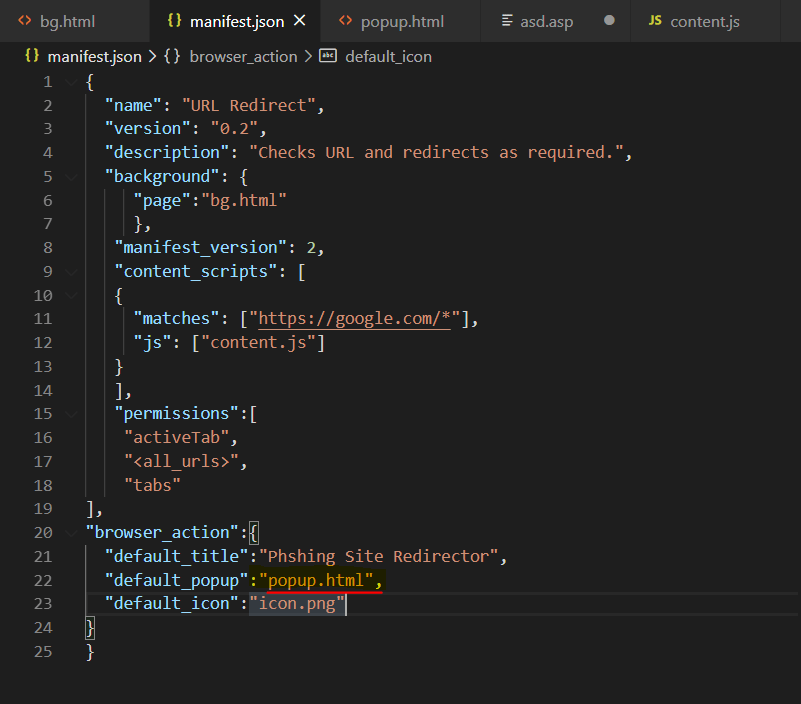
Task: Fold the "content_scripts" array at line 9
Action: [70, 271]
